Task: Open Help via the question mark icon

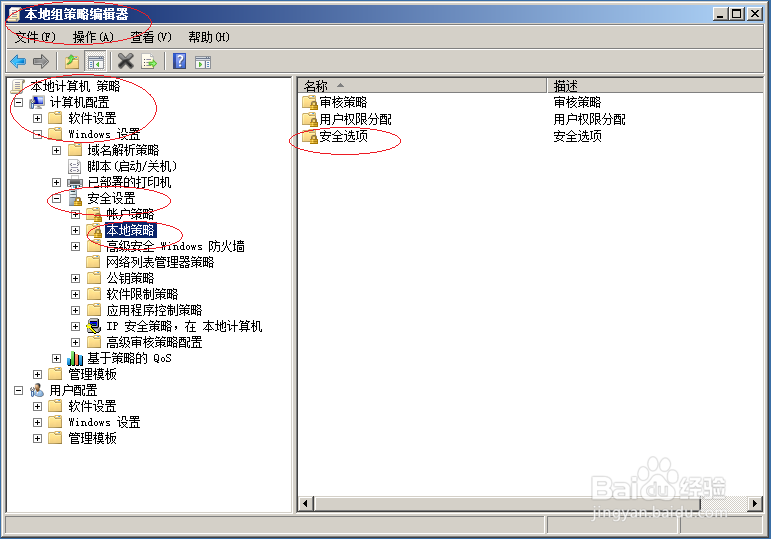Action: [x=180, y=61]
